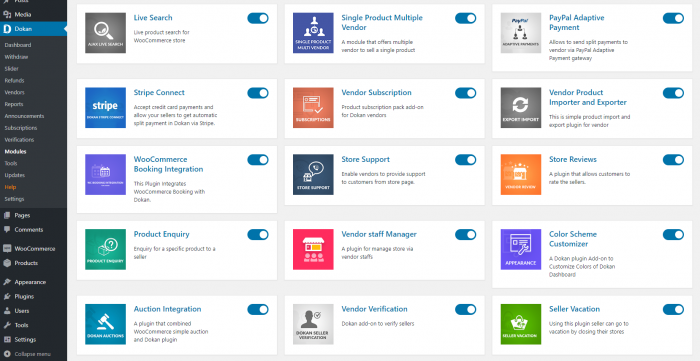Image resolution: width=700 pixels, height=361 pixels.
Task: Go to Vendors in Dokan menu
Action: tap(14, 92)
